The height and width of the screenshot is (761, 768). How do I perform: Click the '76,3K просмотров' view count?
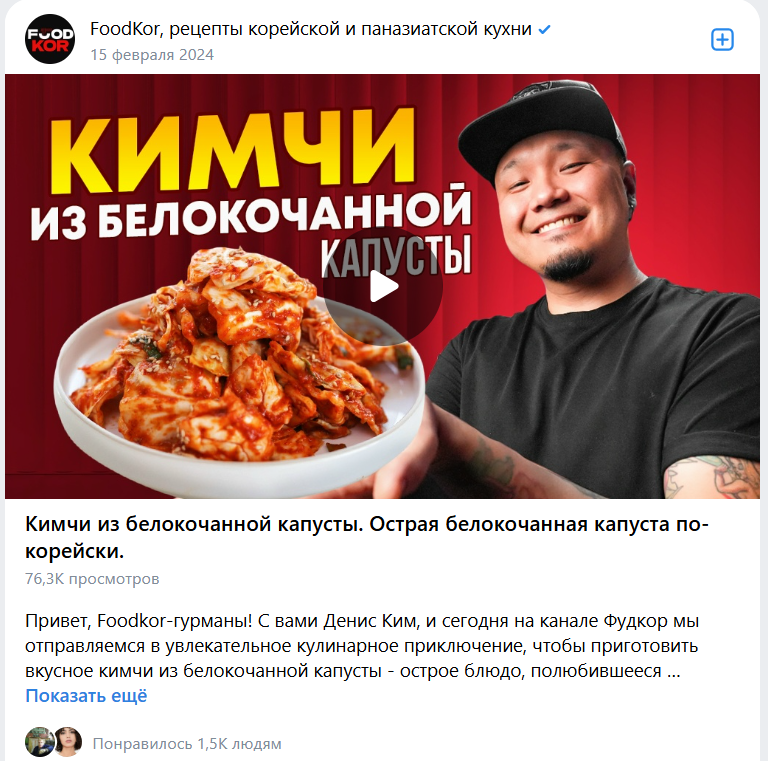coord(92,579)
